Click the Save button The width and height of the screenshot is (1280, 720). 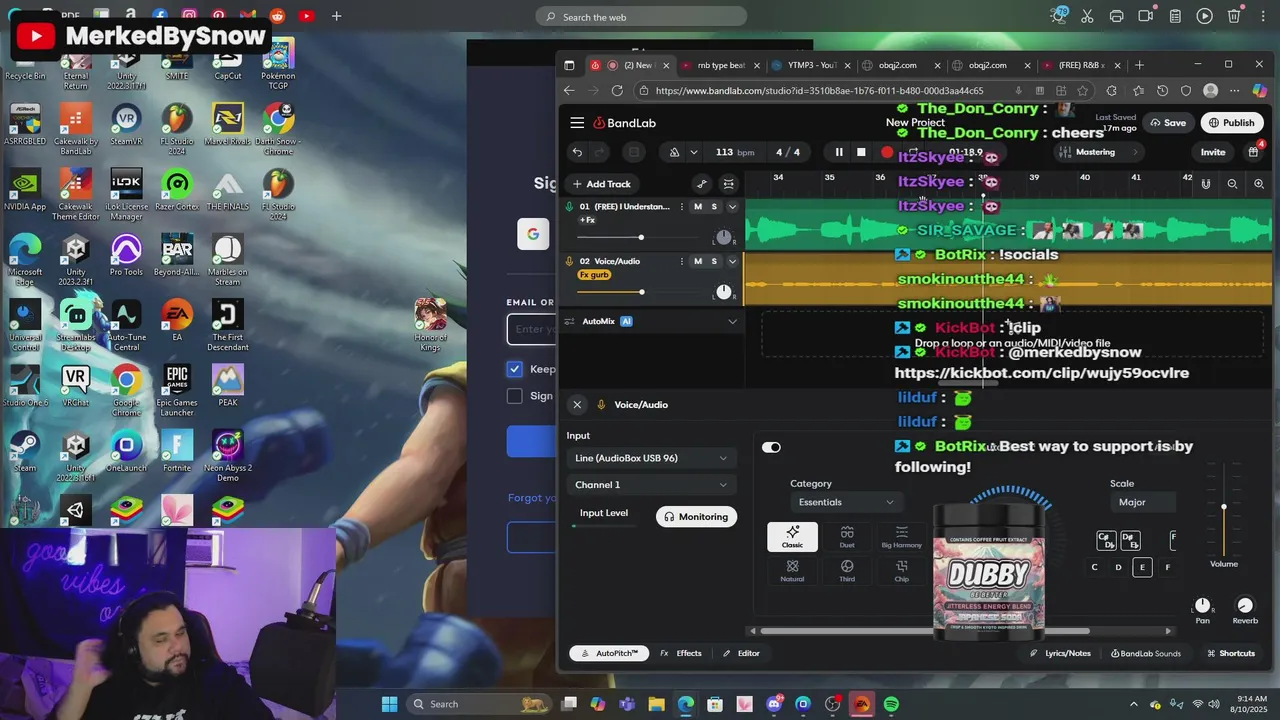click(1167, 123)
